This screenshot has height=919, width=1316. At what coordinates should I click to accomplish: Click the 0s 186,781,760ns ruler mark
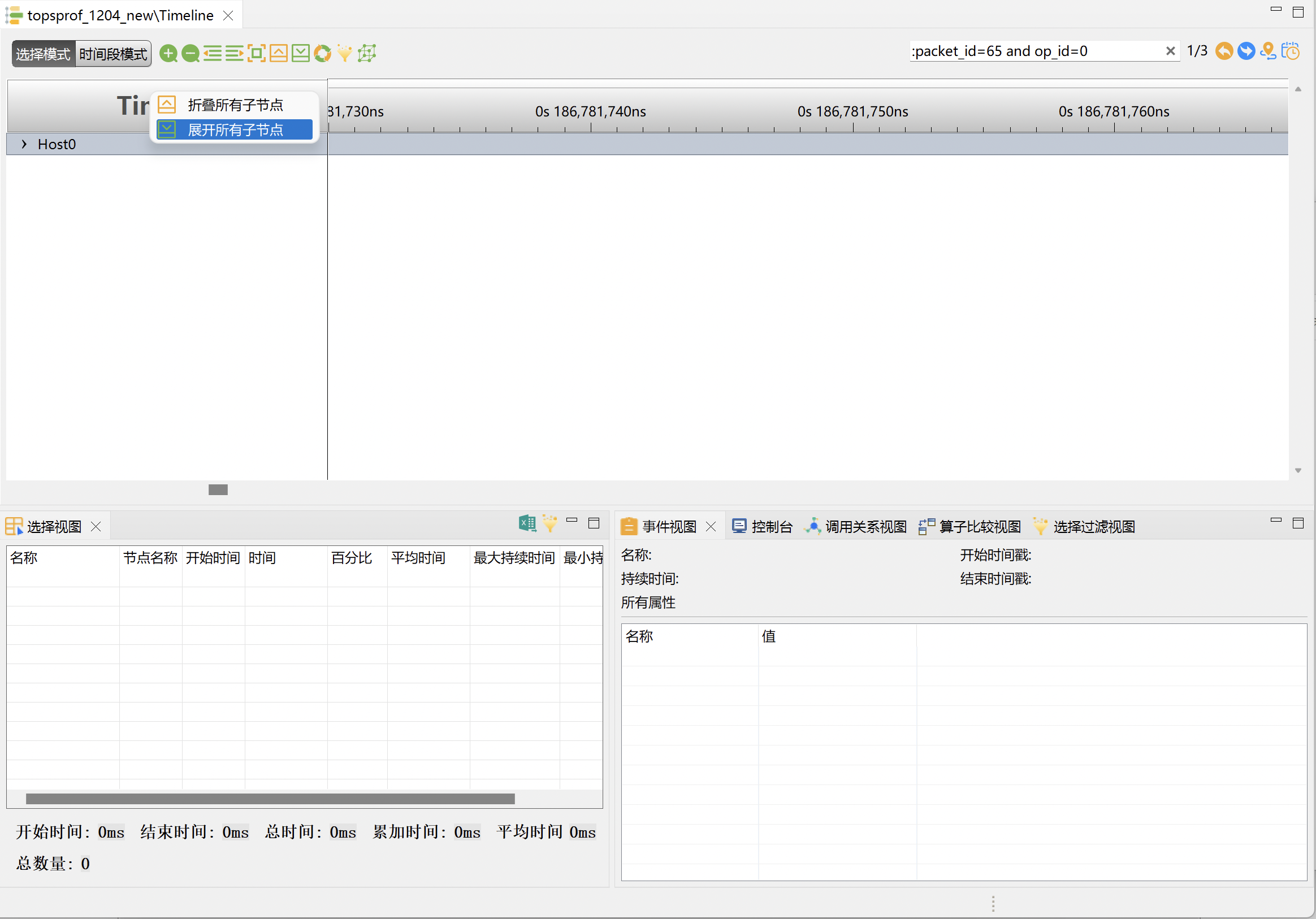1114,111
